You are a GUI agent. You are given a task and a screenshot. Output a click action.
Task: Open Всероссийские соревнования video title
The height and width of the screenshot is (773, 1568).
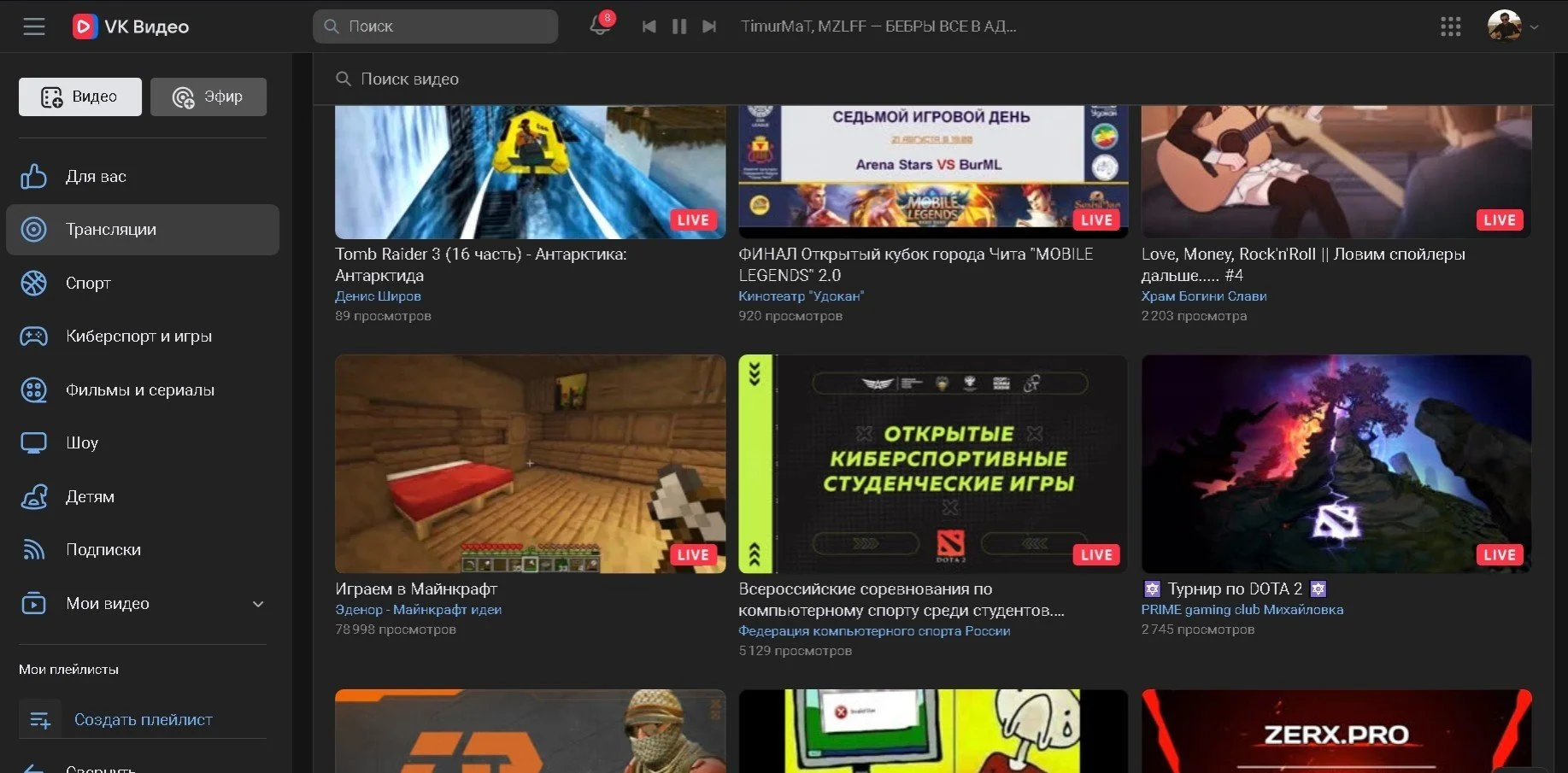click(x=901, y=600)
